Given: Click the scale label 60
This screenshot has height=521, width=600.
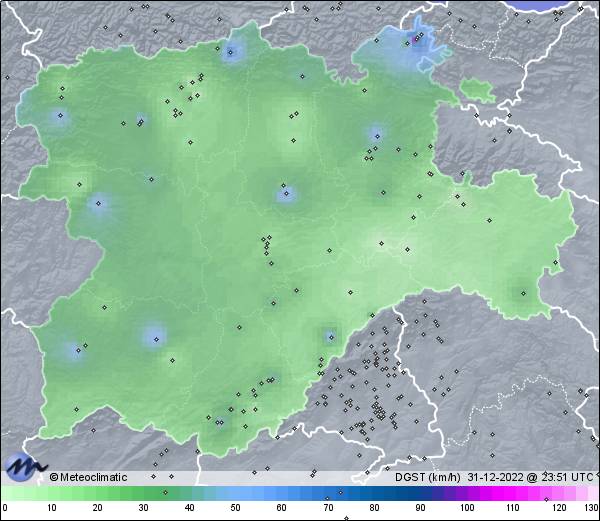Looking at the screenshot, I should coord(282,508).
